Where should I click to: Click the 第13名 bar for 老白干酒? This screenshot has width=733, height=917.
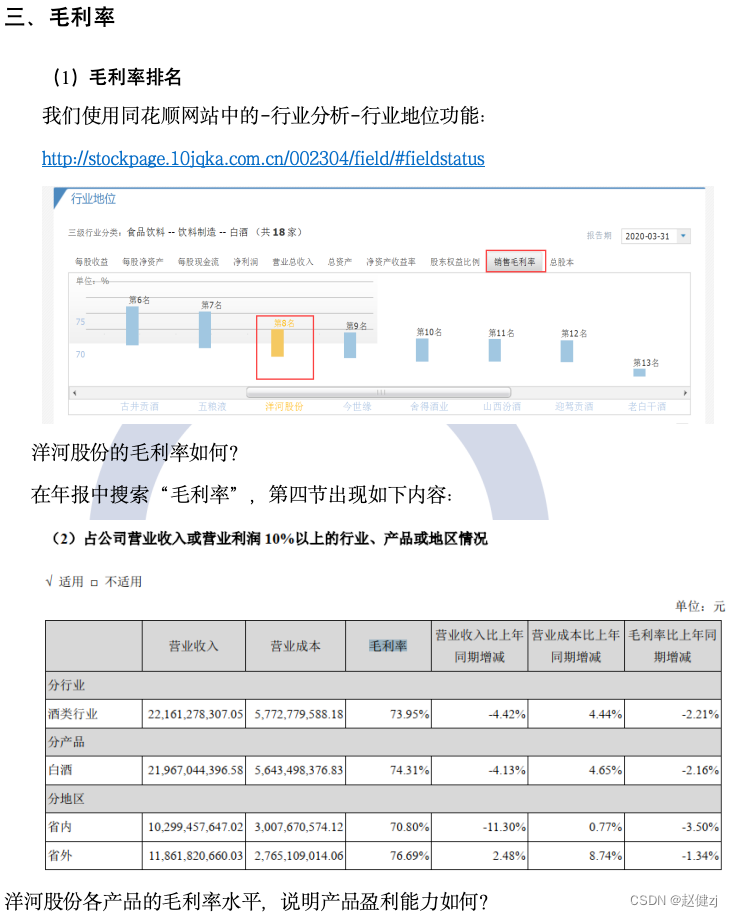point(639,373)
